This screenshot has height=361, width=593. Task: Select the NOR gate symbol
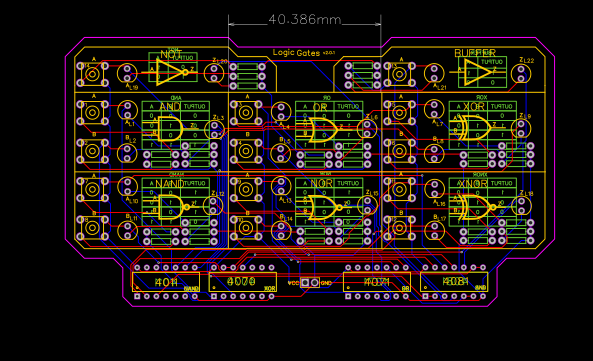(325, 207)
